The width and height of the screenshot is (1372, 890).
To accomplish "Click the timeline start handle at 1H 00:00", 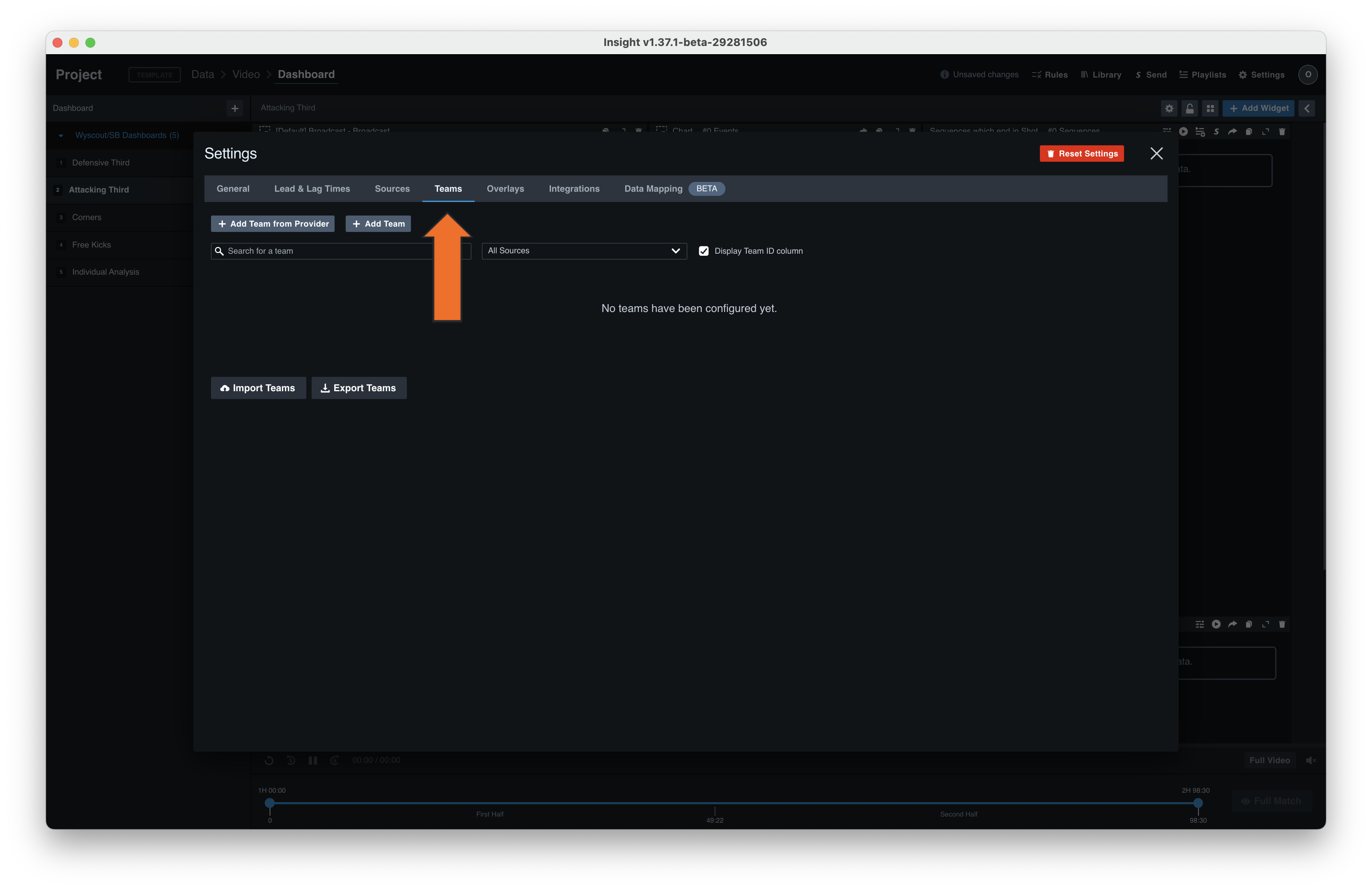I will pos(270,803).
